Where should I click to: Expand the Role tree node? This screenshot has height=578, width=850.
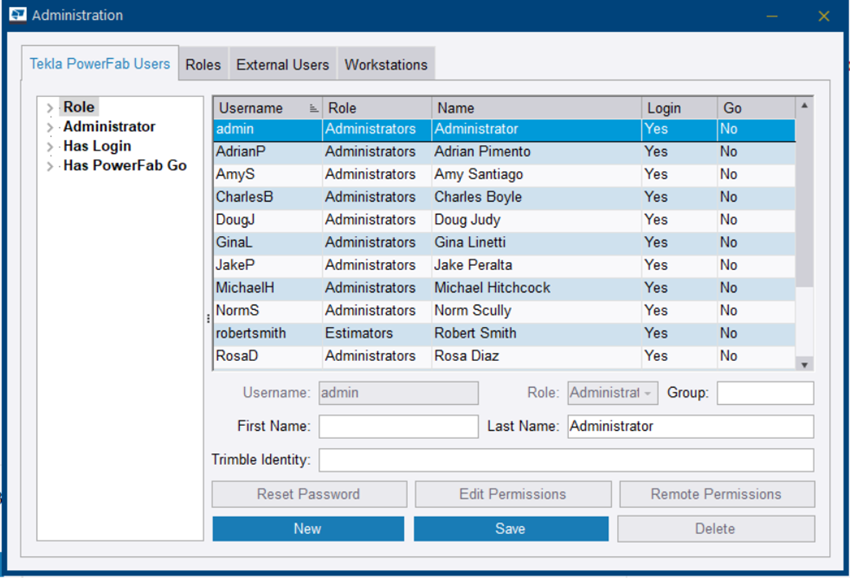click(x=49, y=108)
